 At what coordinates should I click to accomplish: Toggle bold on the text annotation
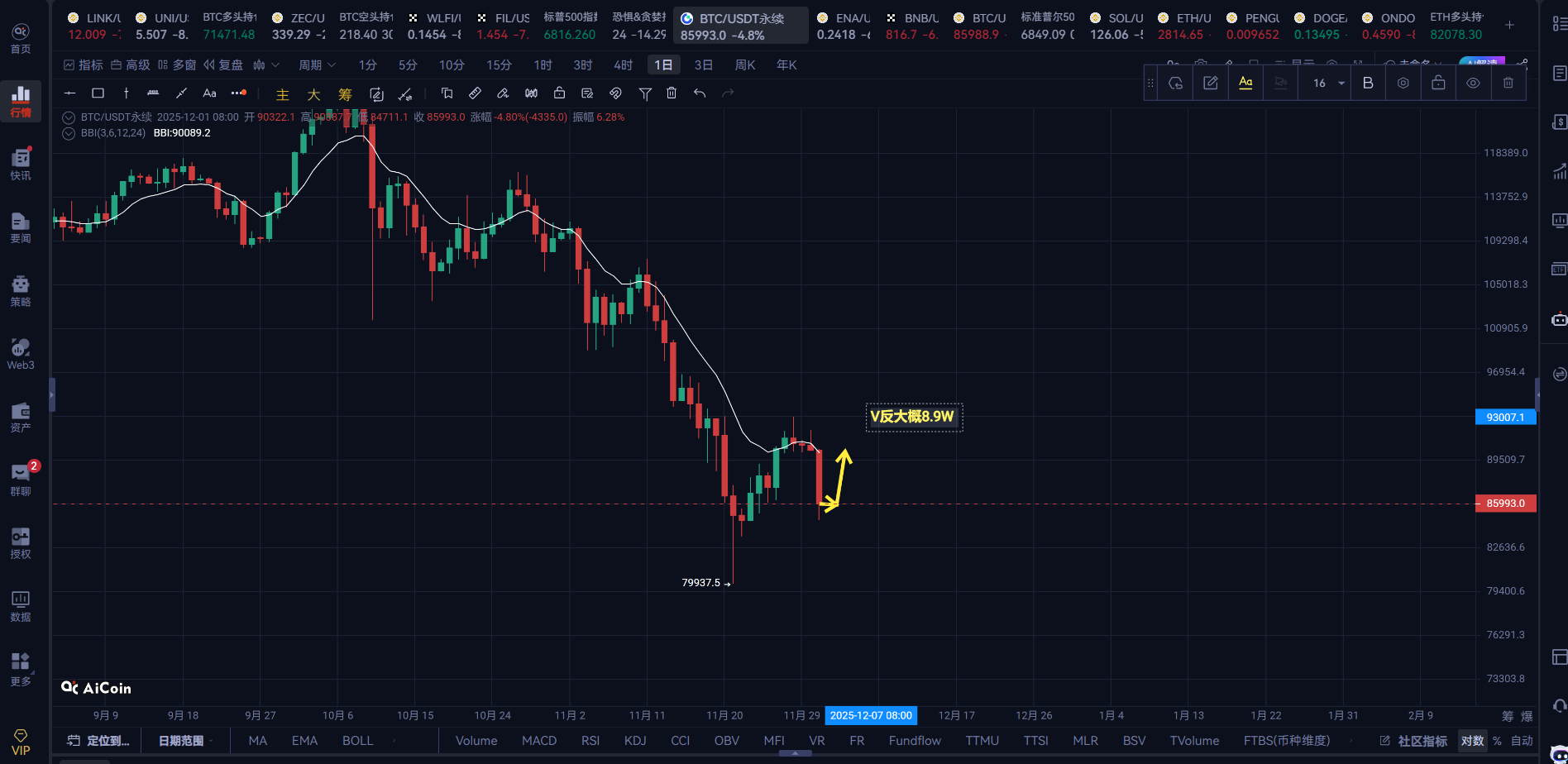(x=1368, y=83)
